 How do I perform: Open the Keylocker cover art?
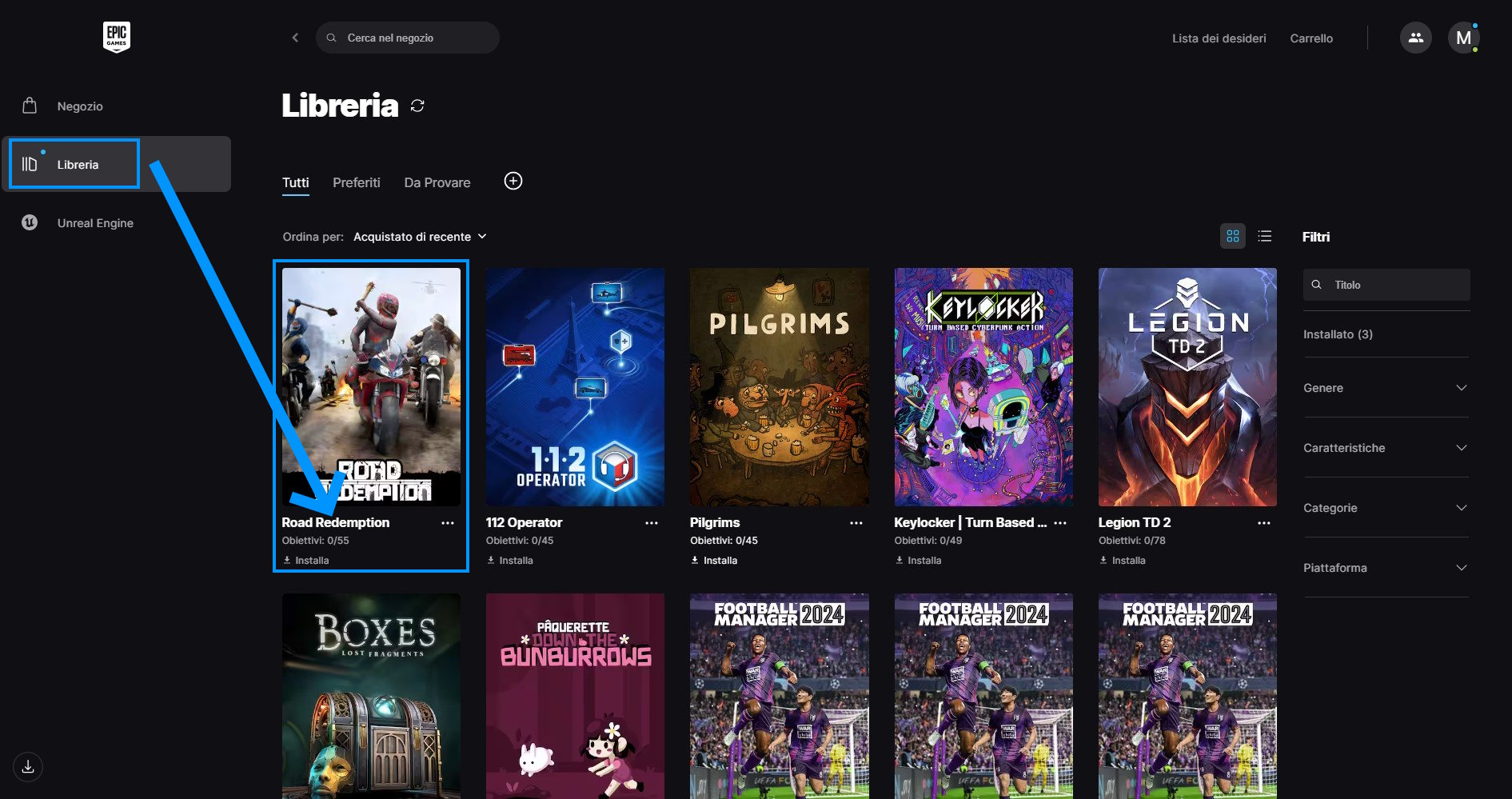[983, 387]
